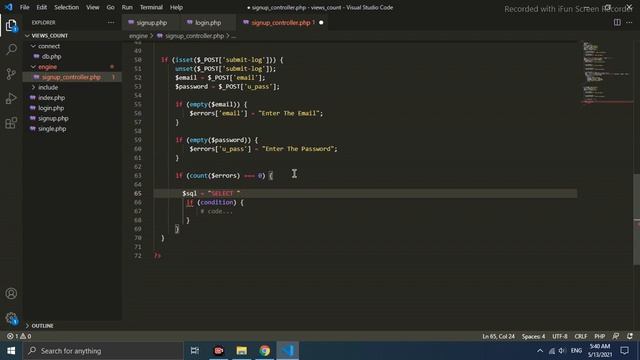The width and height of the screenshot is (640, 360).
Task: Click the Windows Start button
Action: coord(11,351)
